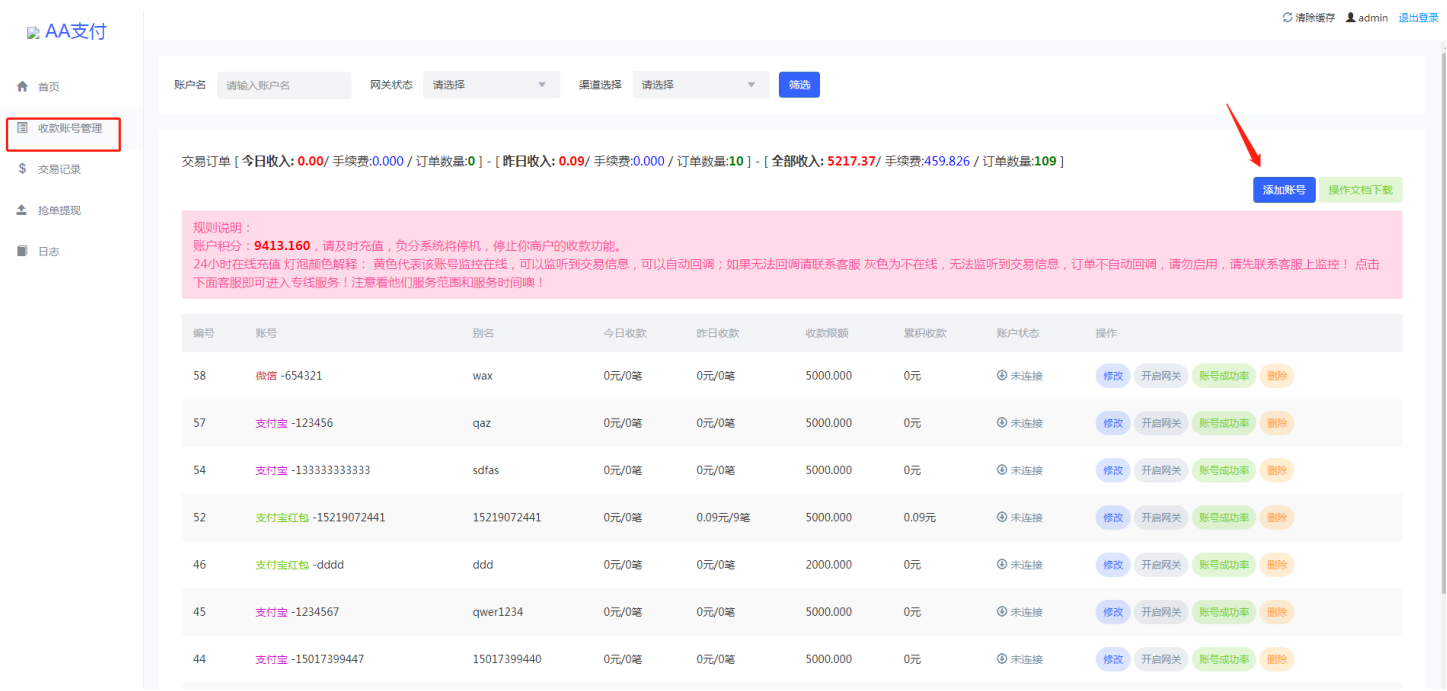Screen dimensions: 1447x691
Task: Expand the 渠道选择 dropdown
Action: tap(700, 85)
